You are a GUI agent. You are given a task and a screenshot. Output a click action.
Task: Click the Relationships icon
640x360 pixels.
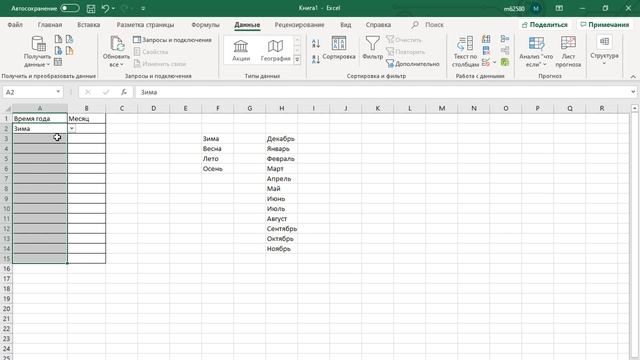coord(505,51)
